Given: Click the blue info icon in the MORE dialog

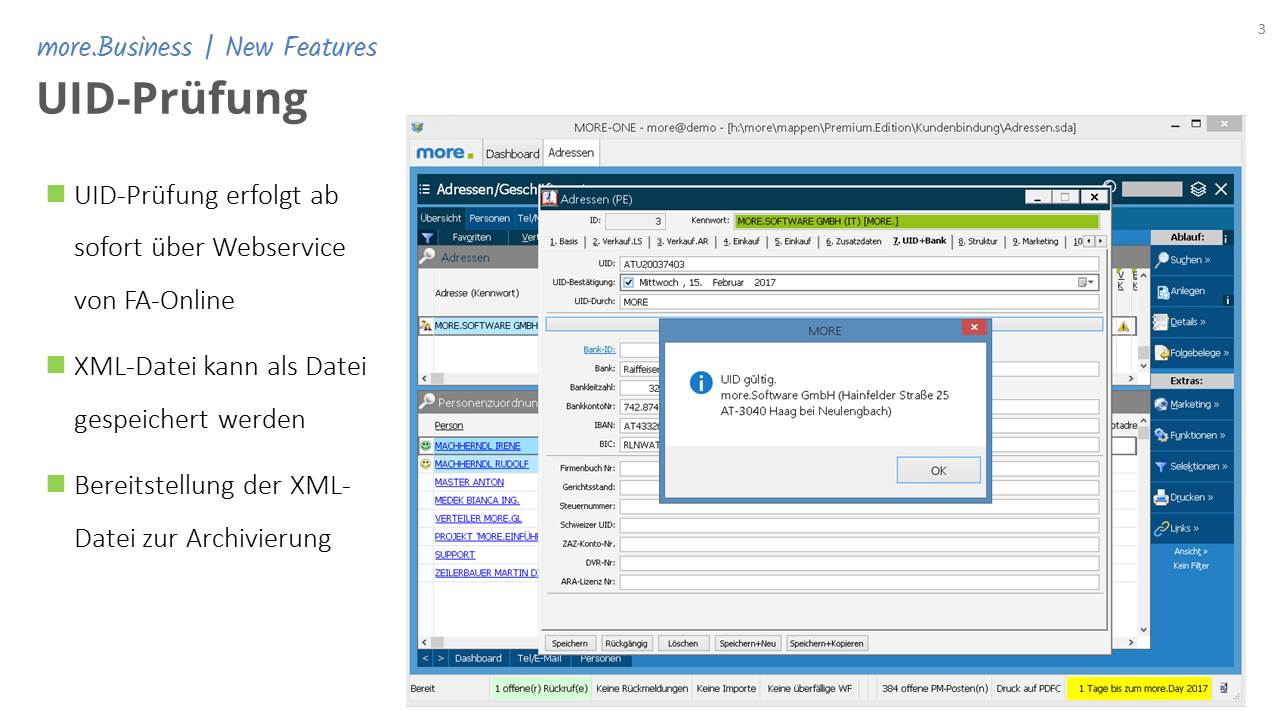Looking at the screenshot, I should coord(701,382).
